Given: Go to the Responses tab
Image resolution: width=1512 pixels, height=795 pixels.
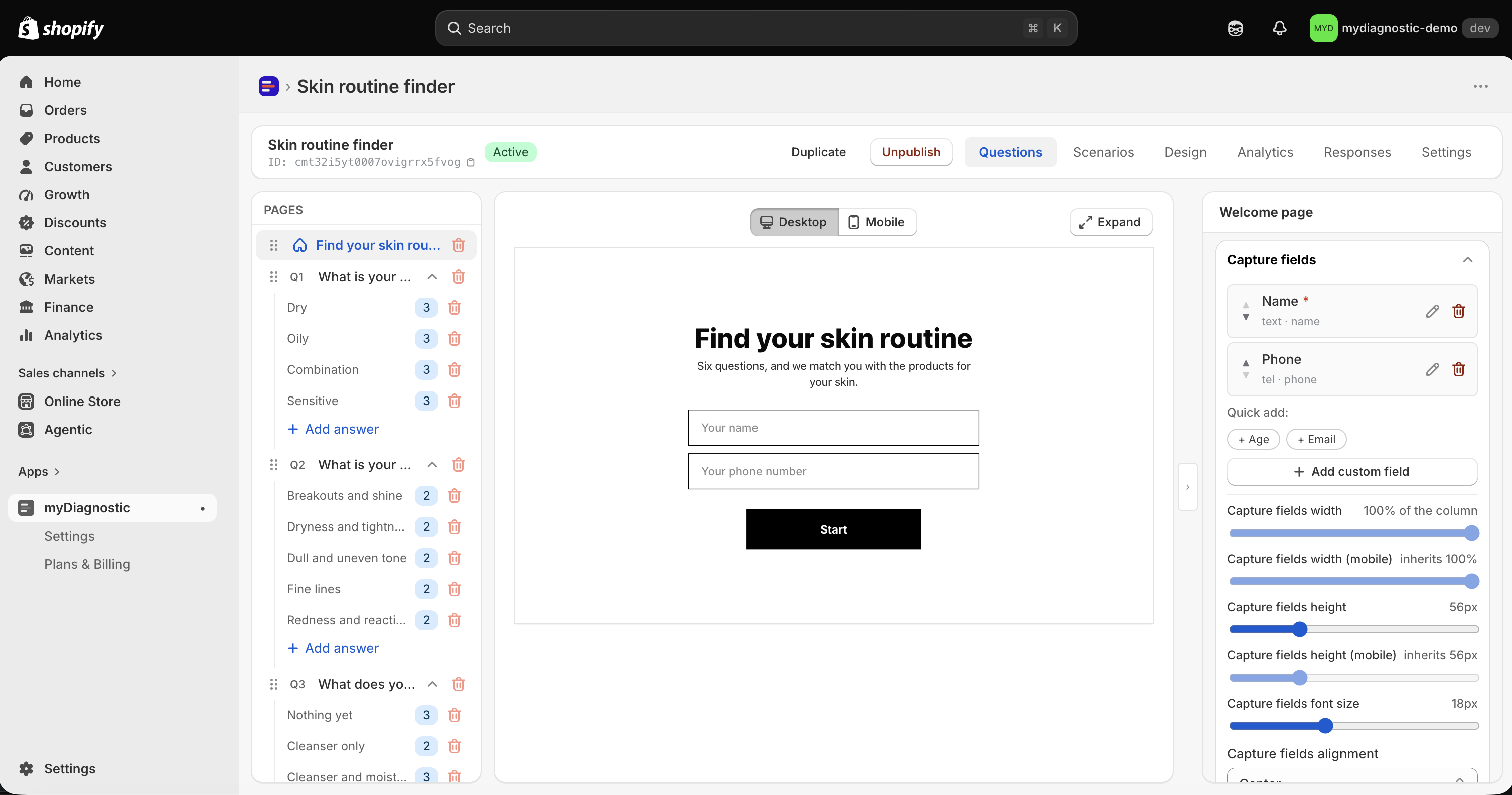Looking at the screenshot, I should click(1357, 152).
